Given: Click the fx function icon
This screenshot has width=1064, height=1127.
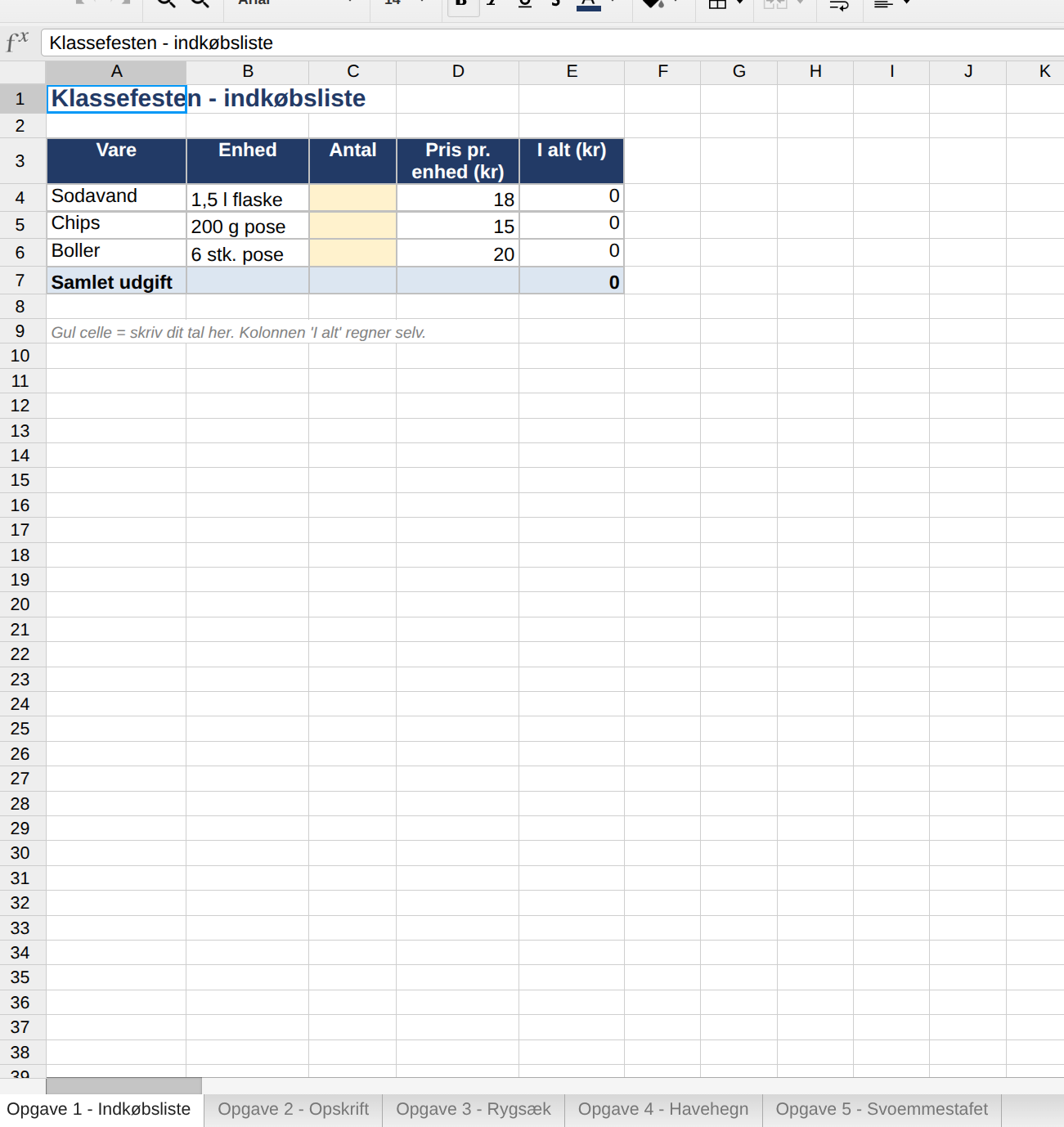Looking at the screenshot, I should (x=17, y=42).
